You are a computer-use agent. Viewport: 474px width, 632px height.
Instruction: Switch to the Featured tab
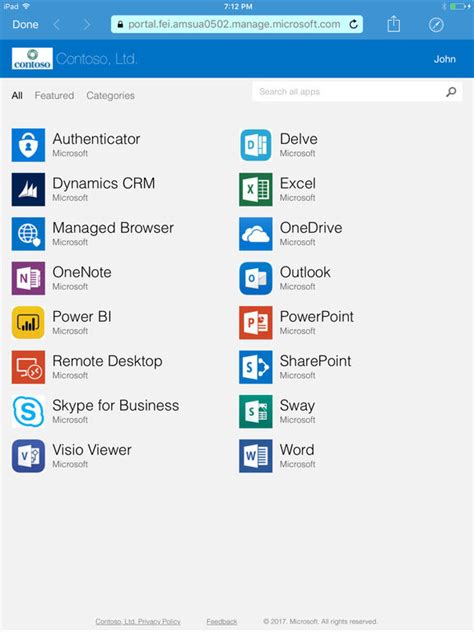(54, 96)
